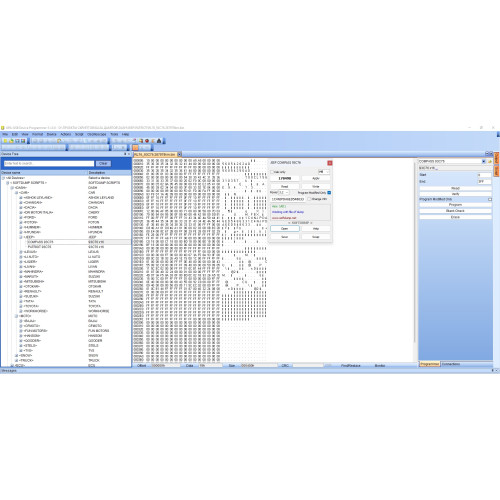Toggle the Program Modified Only checkbox in dialog

(x=329, y=193)
